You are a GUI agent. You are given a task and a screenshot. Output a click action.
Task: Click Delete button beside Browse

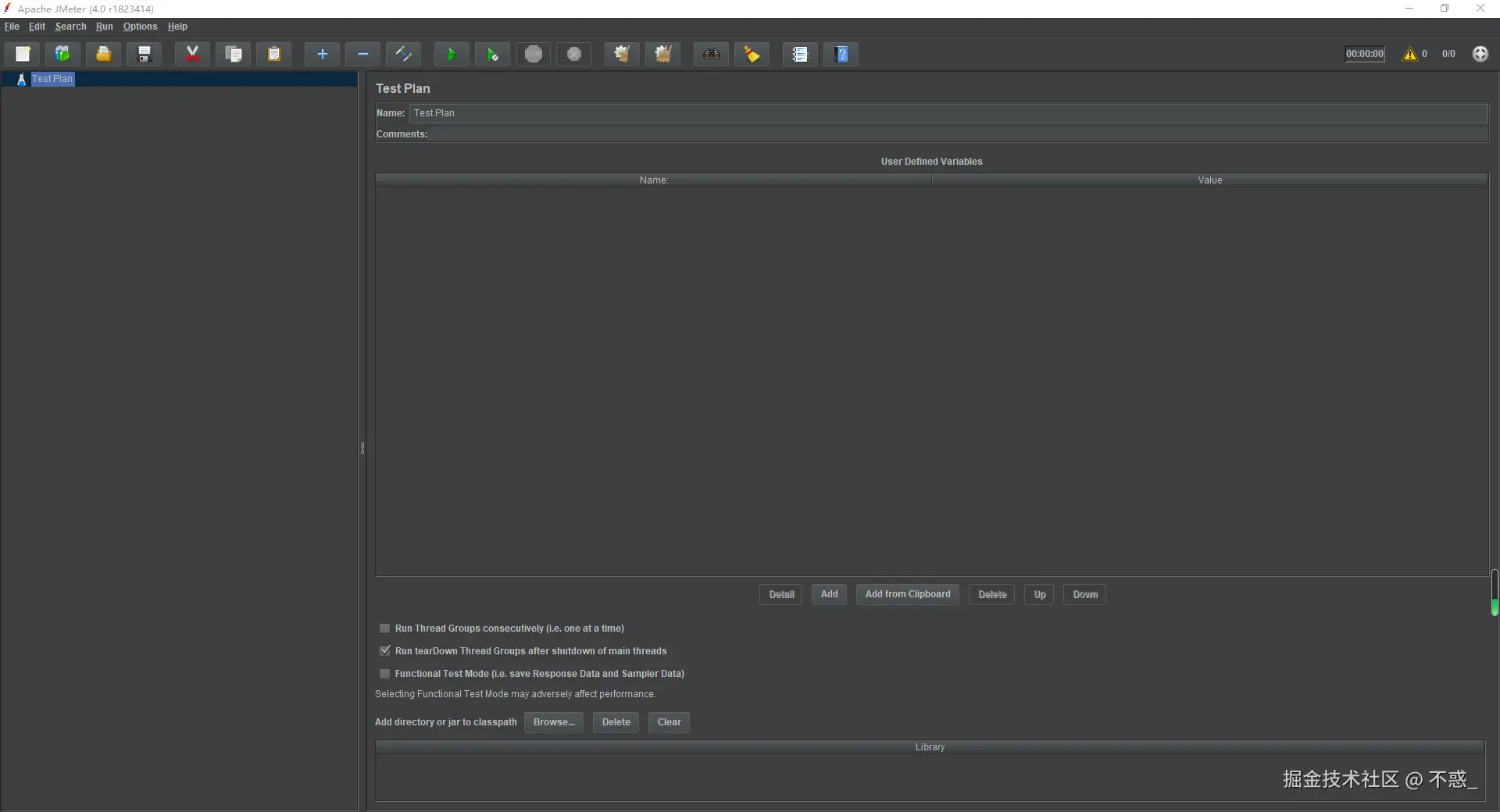[x=616, y=722]
